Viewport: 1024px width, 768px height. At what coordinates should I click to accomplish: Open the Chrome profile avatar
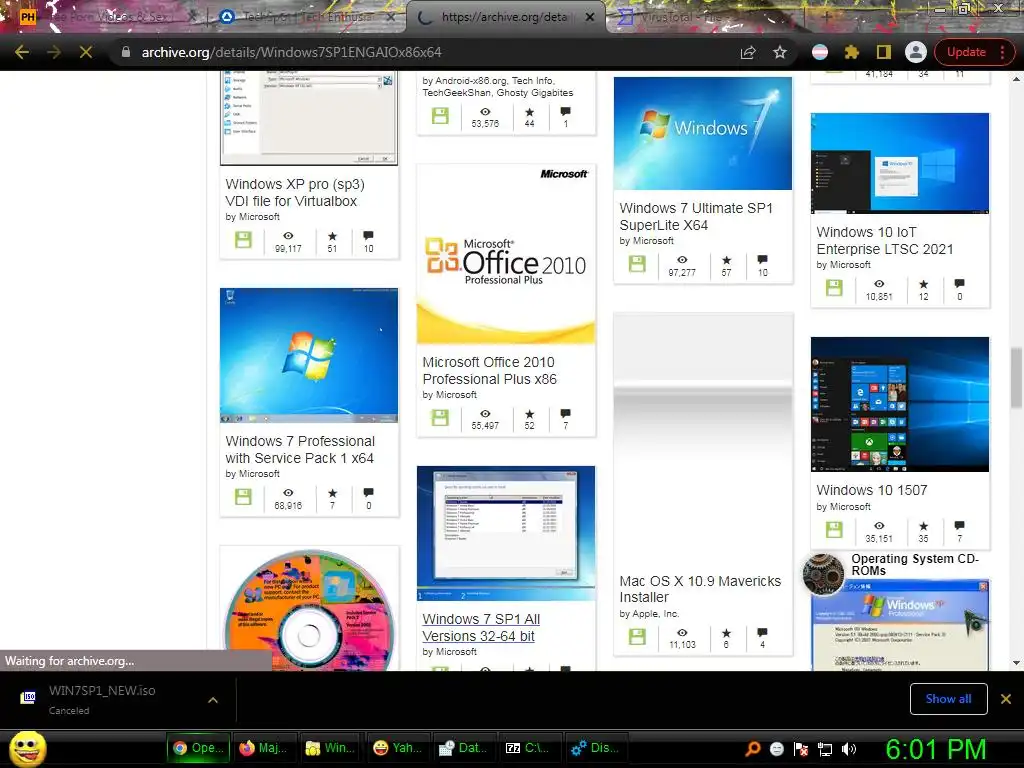916,52
